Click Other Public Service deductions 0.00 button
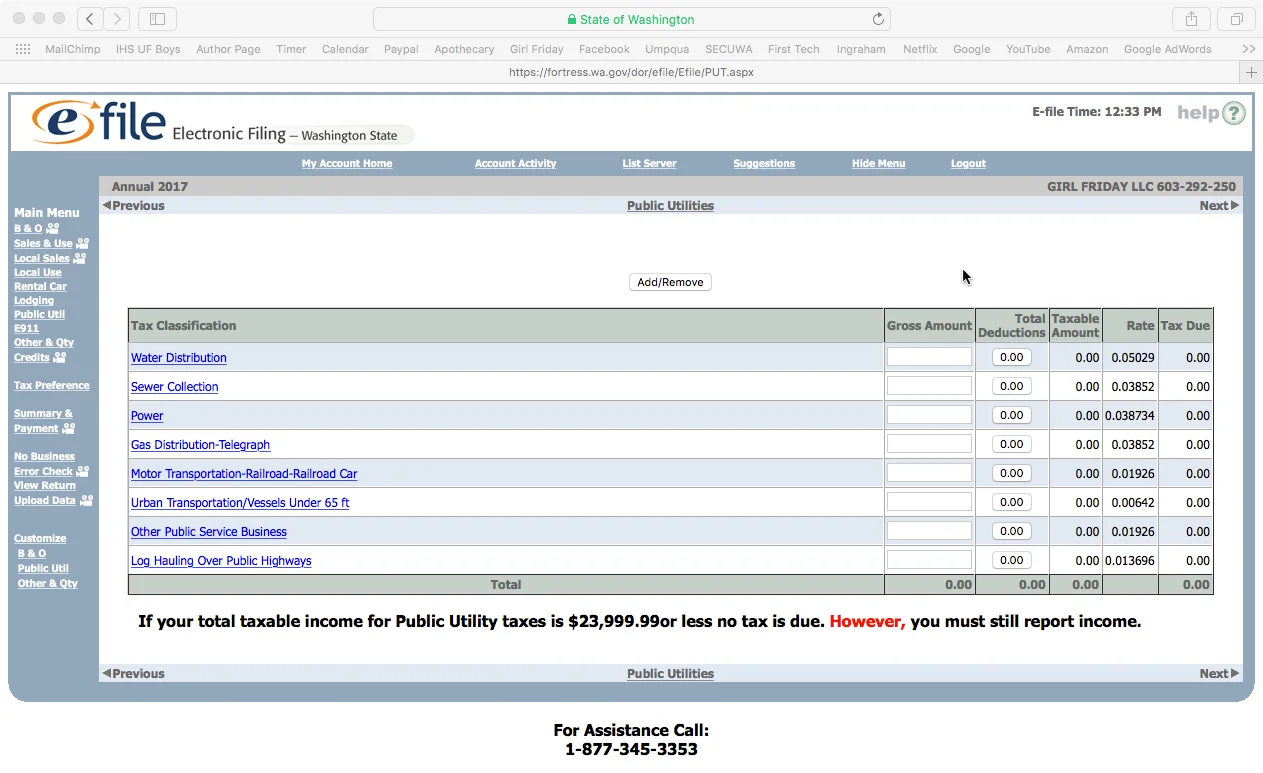1263x773 pixels. pos(1012,531)
